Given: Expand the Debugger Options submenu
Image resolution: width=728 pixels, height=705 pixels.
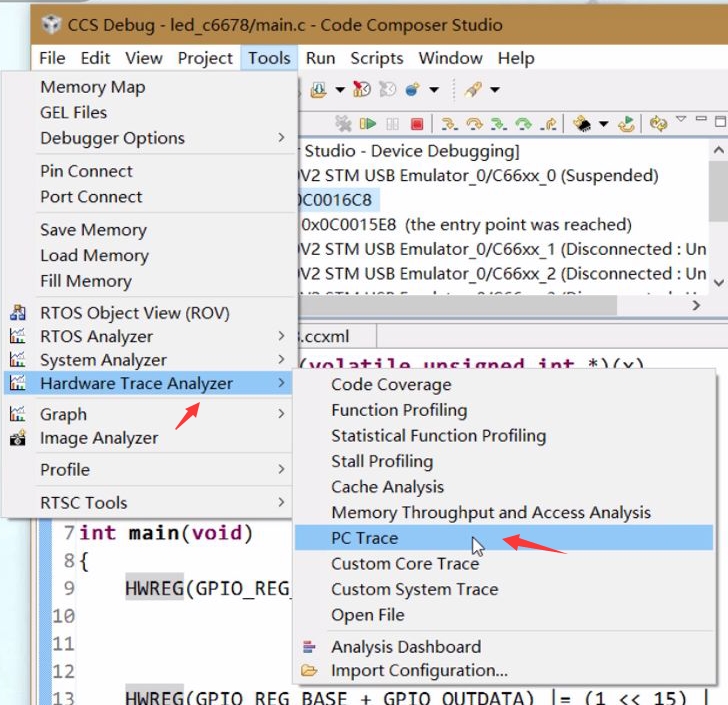Looking at the screenshot, I should coord(281,137).
